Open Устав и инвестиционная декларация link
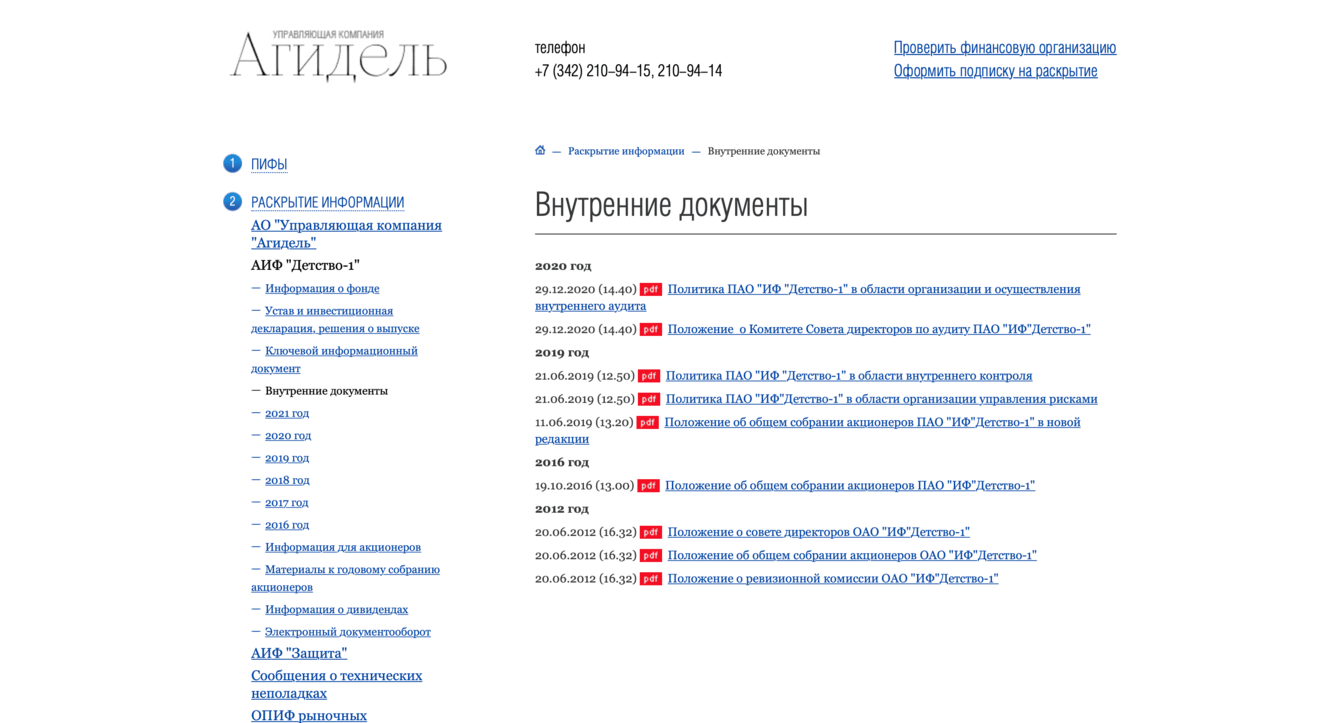 point(335,319)
